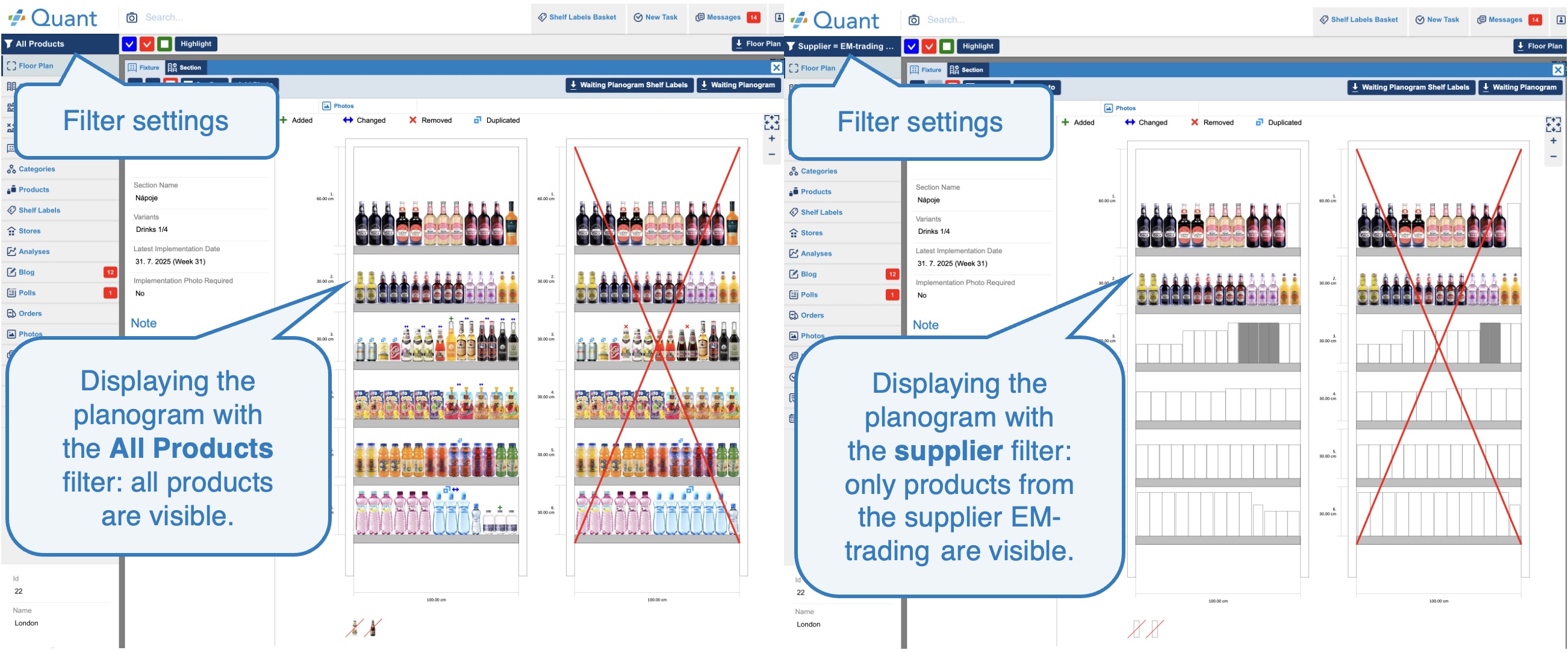Open Messages in the left screenshot
This screenshot has height=653, width=1568.
click(x=727, y=17)
